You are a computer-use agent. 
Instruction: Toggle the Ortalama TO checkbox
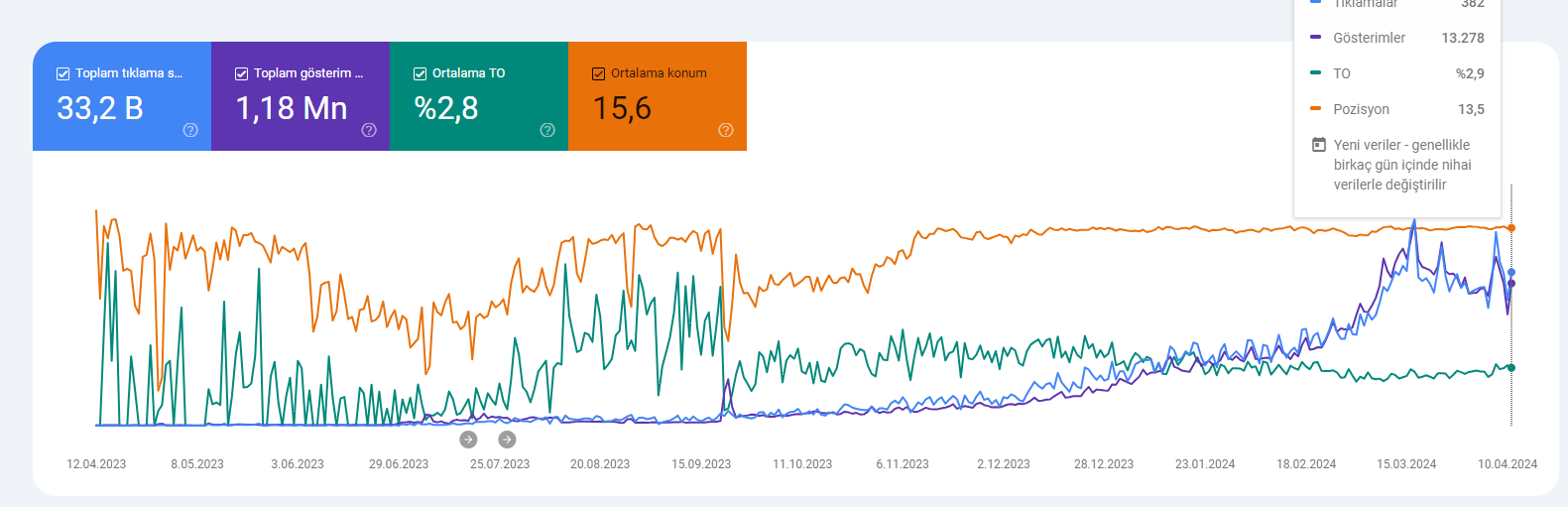pyautogui.click(x=420, y=73)
